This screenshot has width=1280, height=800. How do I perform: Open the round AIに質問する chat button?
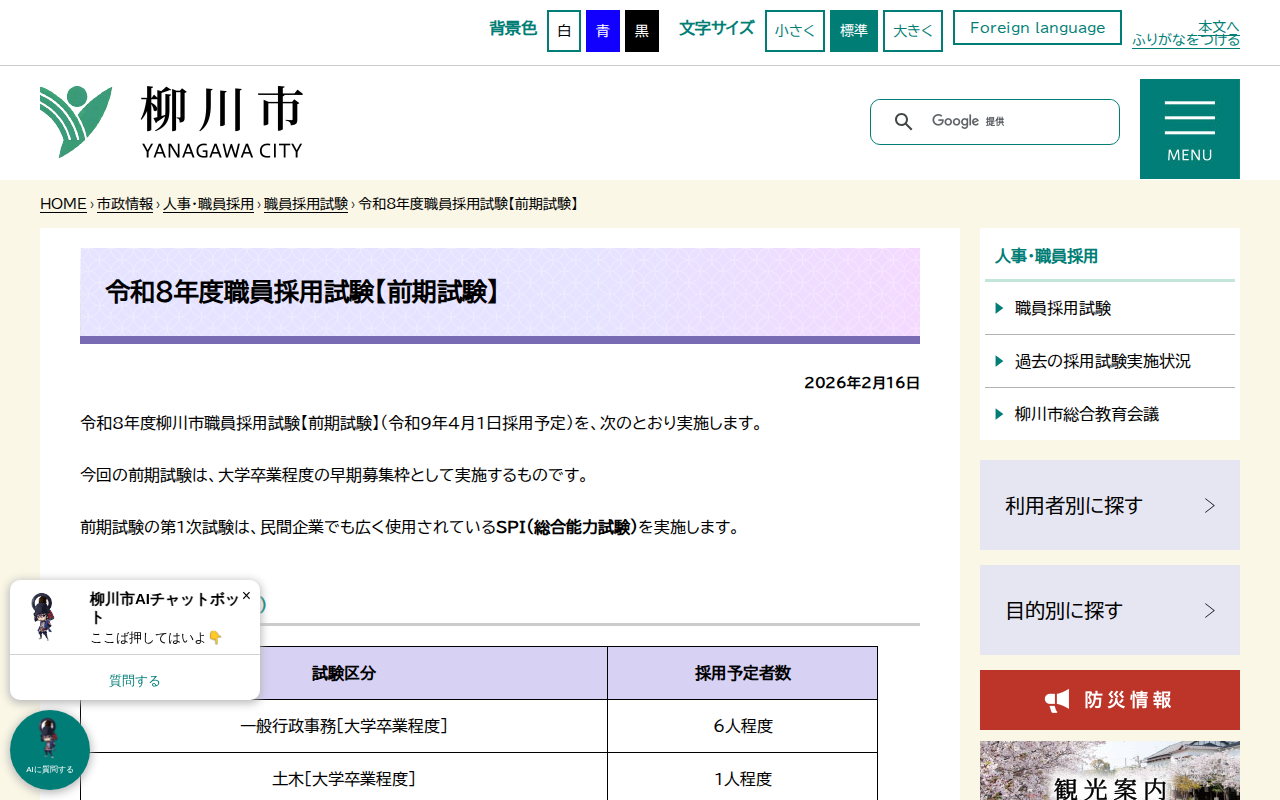[50, 750]
